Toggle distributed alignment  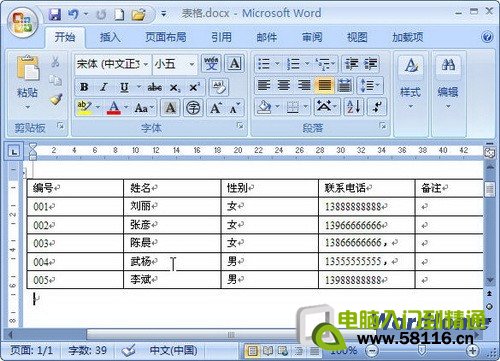(344, 85)
